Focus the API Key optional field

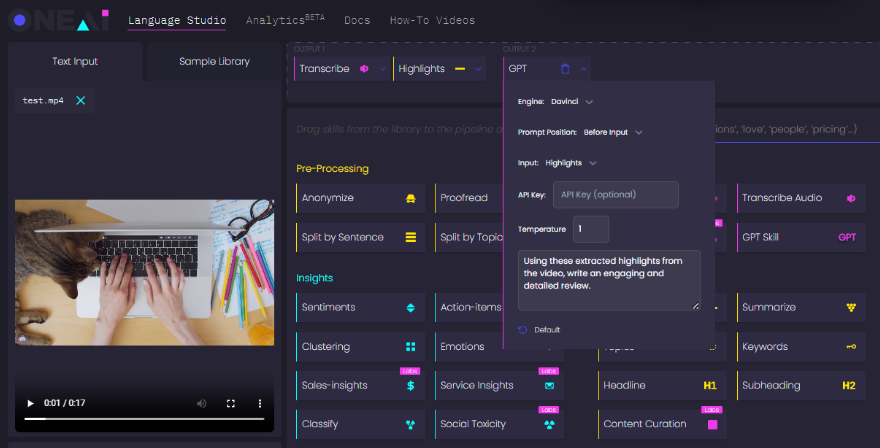pos(616,195)
